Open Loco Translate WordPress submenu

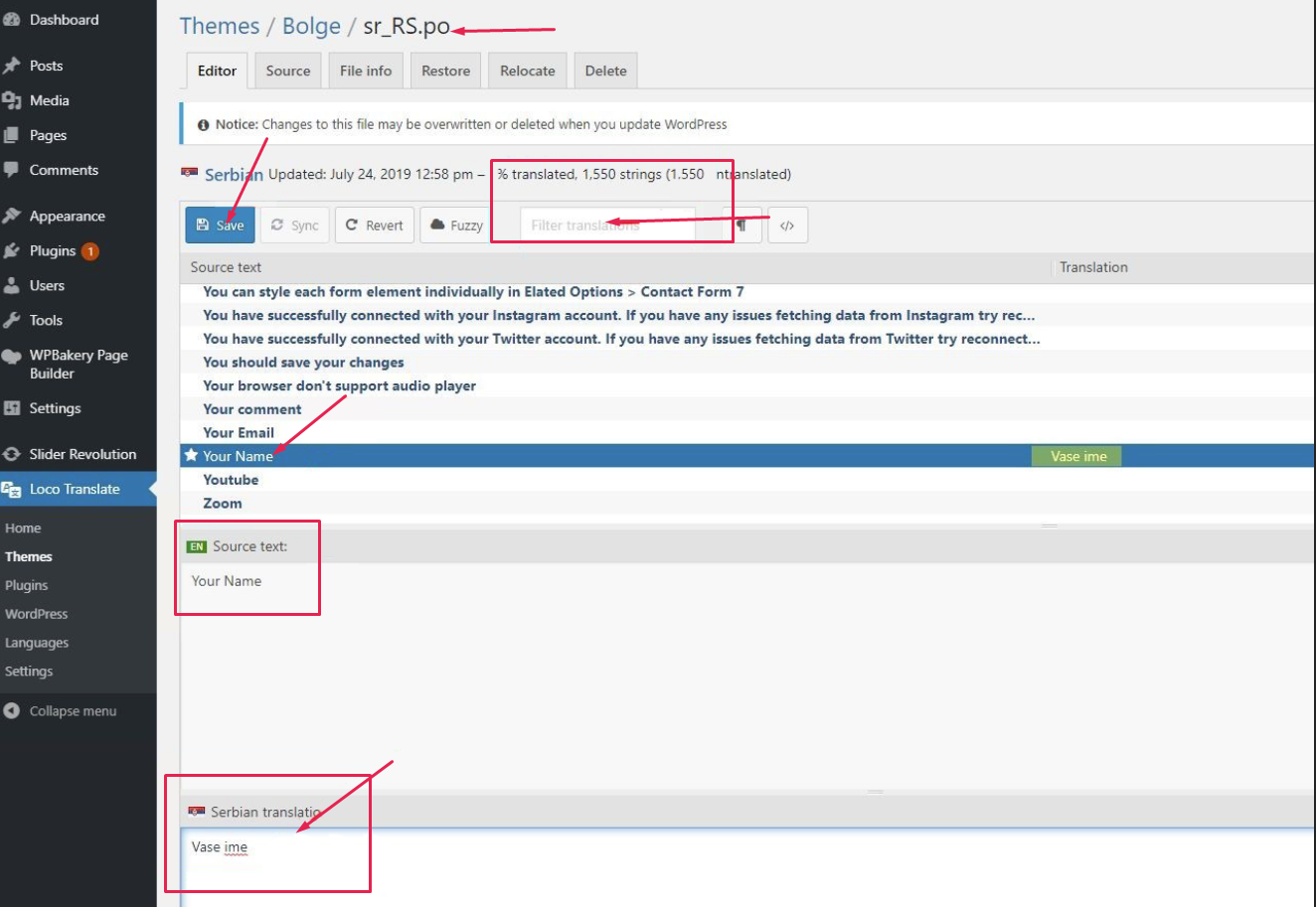tap(37, 614)
